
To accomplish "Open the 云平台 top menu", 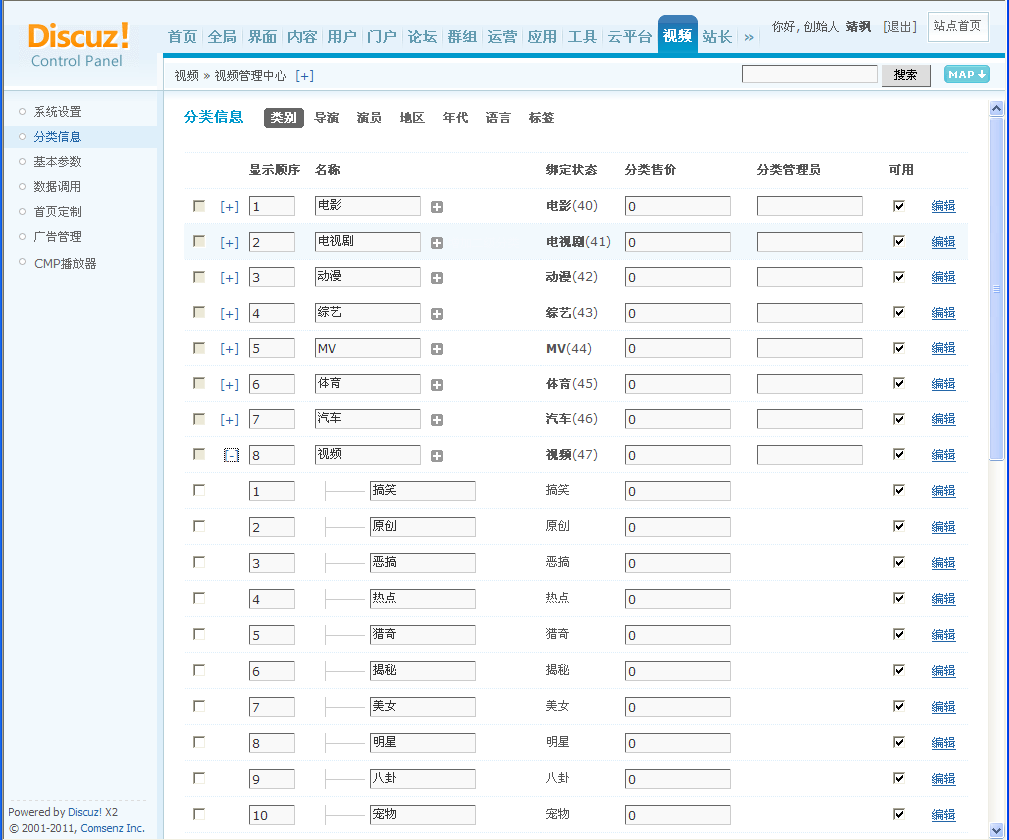I will [x=629, y=37].
